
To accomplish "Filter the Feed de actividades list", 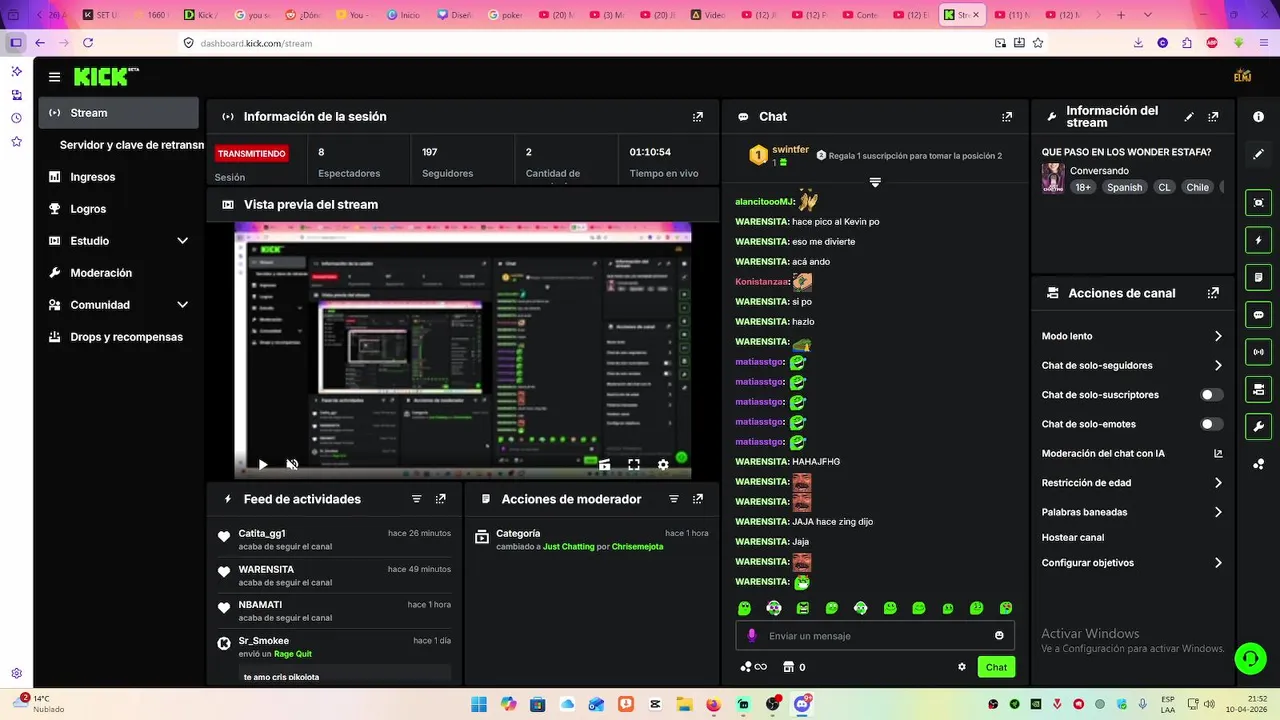I will pos(417,499).
